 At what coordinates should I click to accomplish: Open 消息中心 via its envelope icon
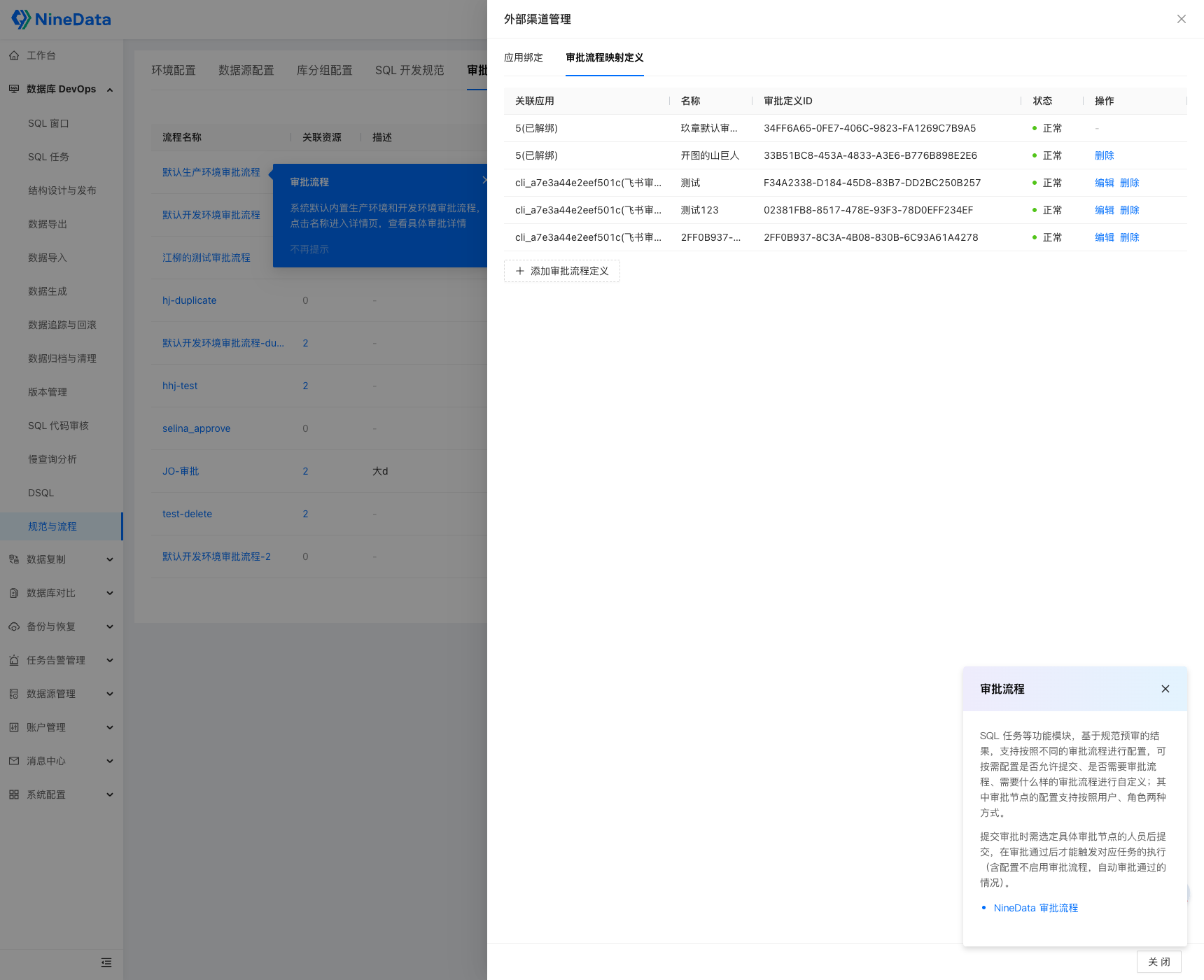[x=14, y=760]
